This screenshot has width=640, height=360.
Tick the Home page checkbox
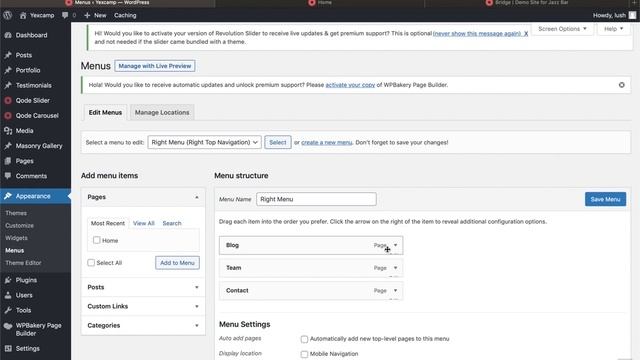96,240
